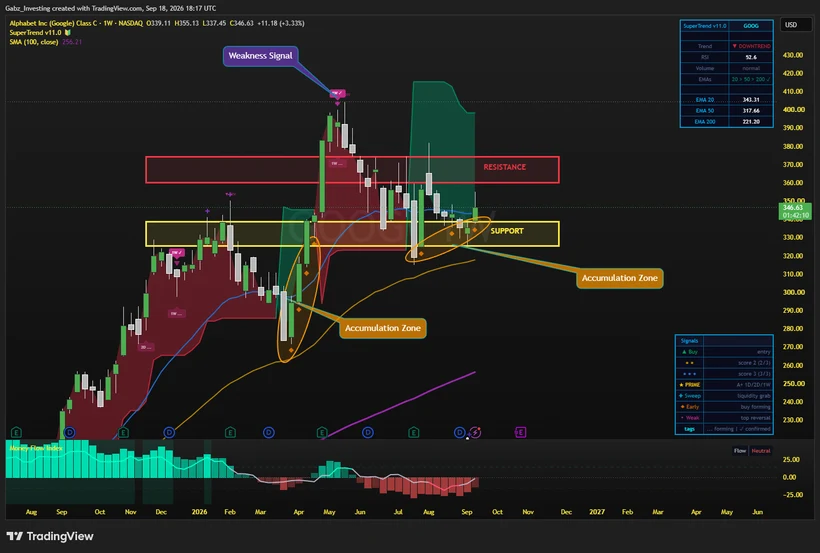Viewport: 820px width, 553px height.
Task: Click the pink '2D' signal tag
Action: [146, 347]
